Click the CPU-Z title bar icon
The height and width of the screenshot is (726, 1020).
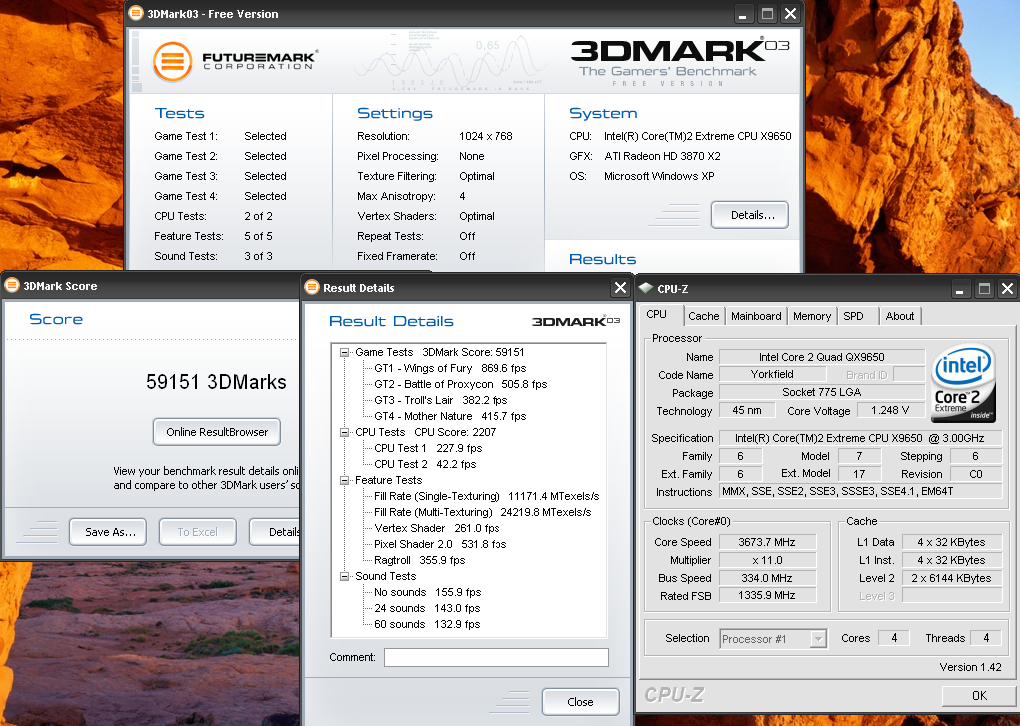coord(646,288)
